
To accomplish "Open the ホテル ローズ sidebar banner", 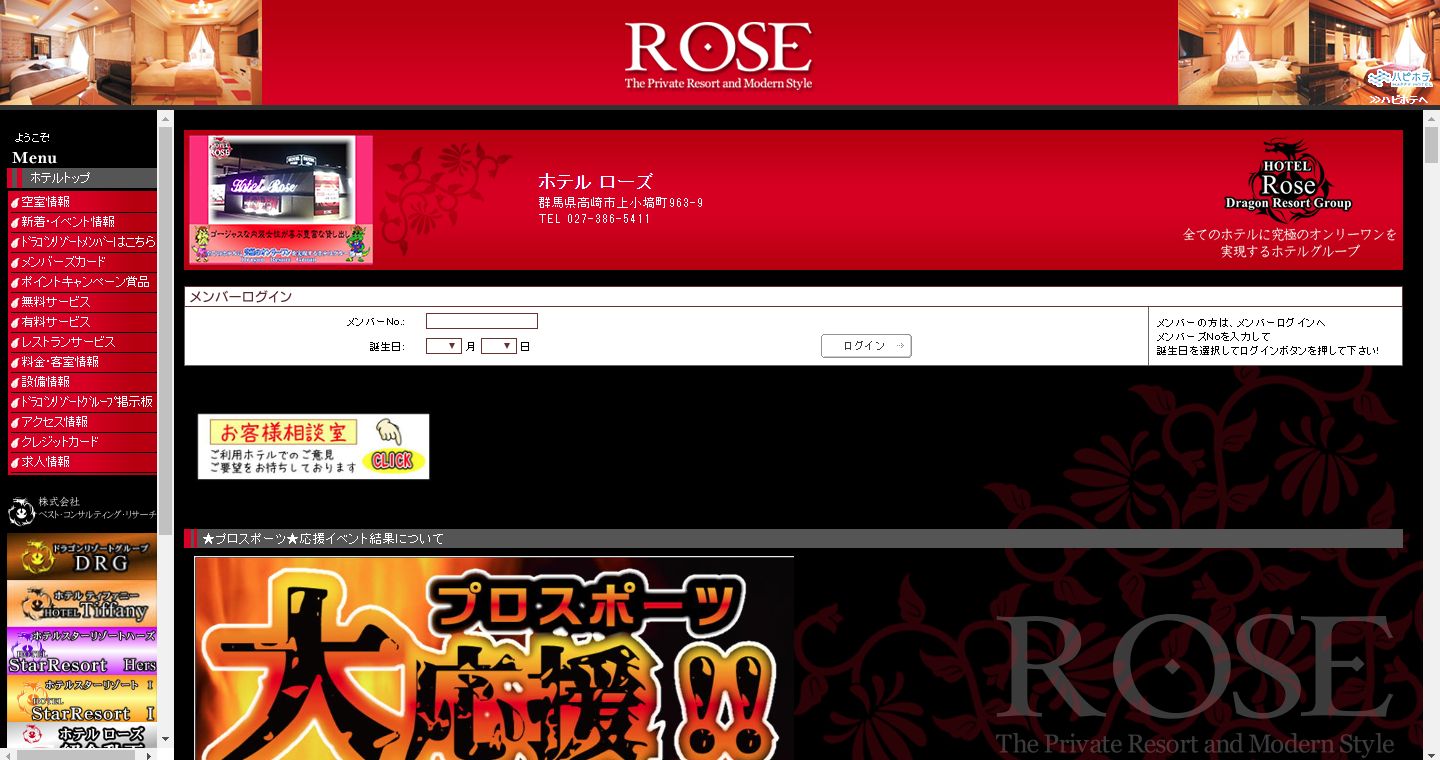I will point(82,735).
